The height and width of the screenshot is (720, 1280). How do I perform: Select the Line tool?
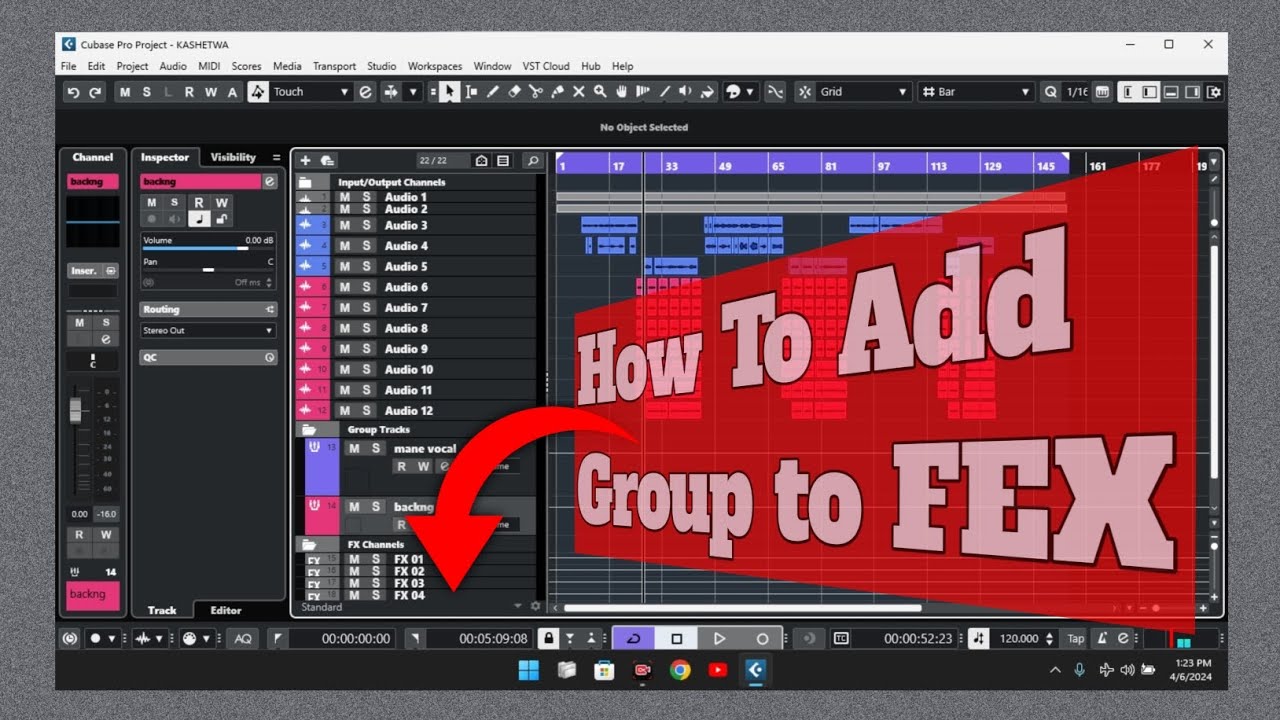[x=664, y=92]
